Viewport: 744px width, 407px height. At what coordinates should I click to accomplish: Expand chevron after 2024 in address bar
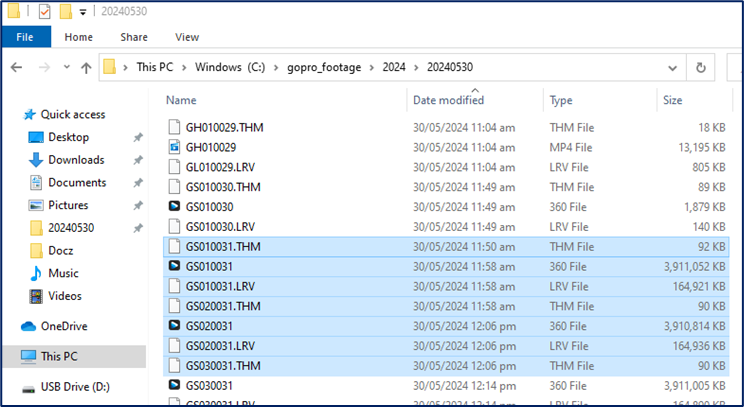click(x=416, y=68)
